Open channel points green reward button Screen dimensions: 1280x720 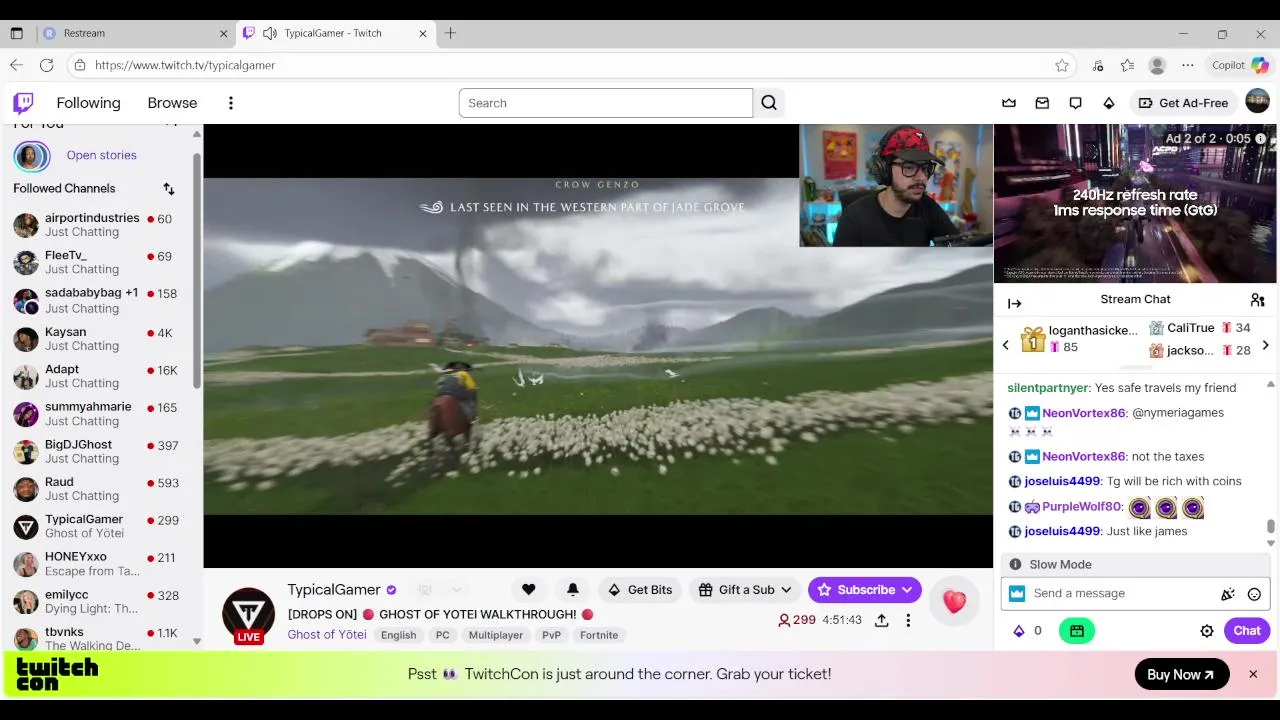1077,631
